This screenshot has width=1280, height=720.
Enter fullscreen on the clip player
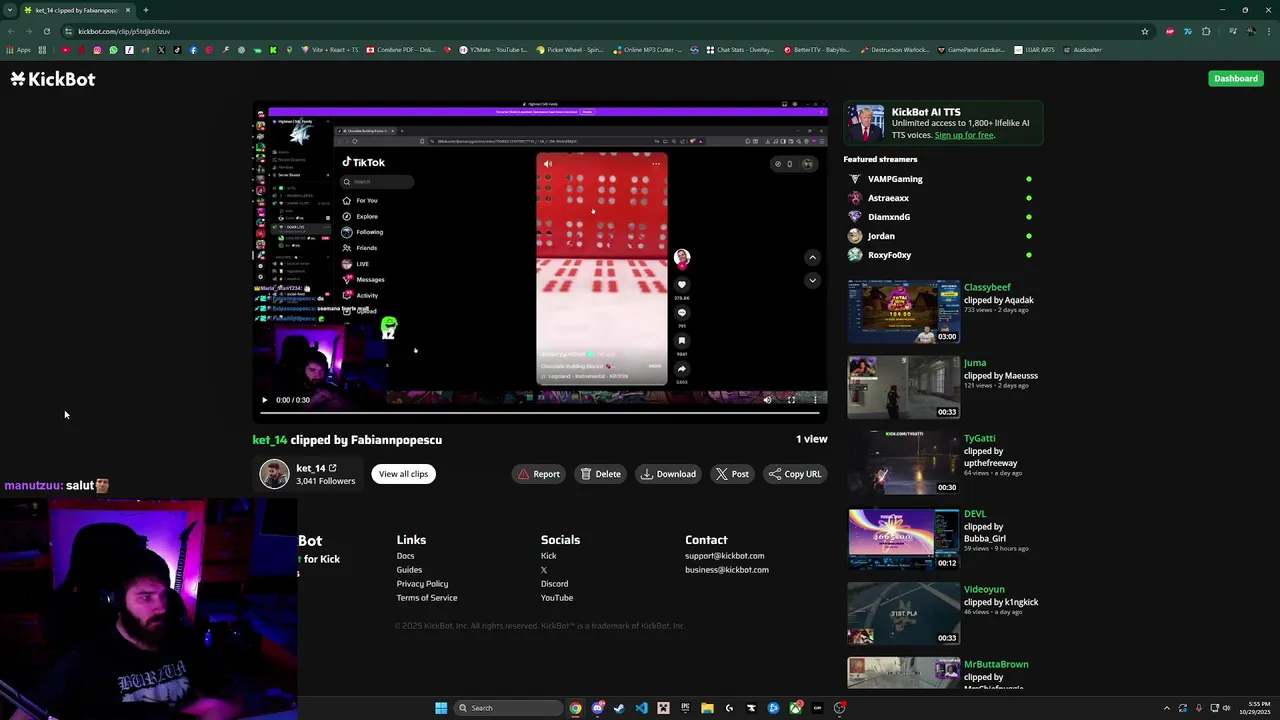tap(791, 400)
